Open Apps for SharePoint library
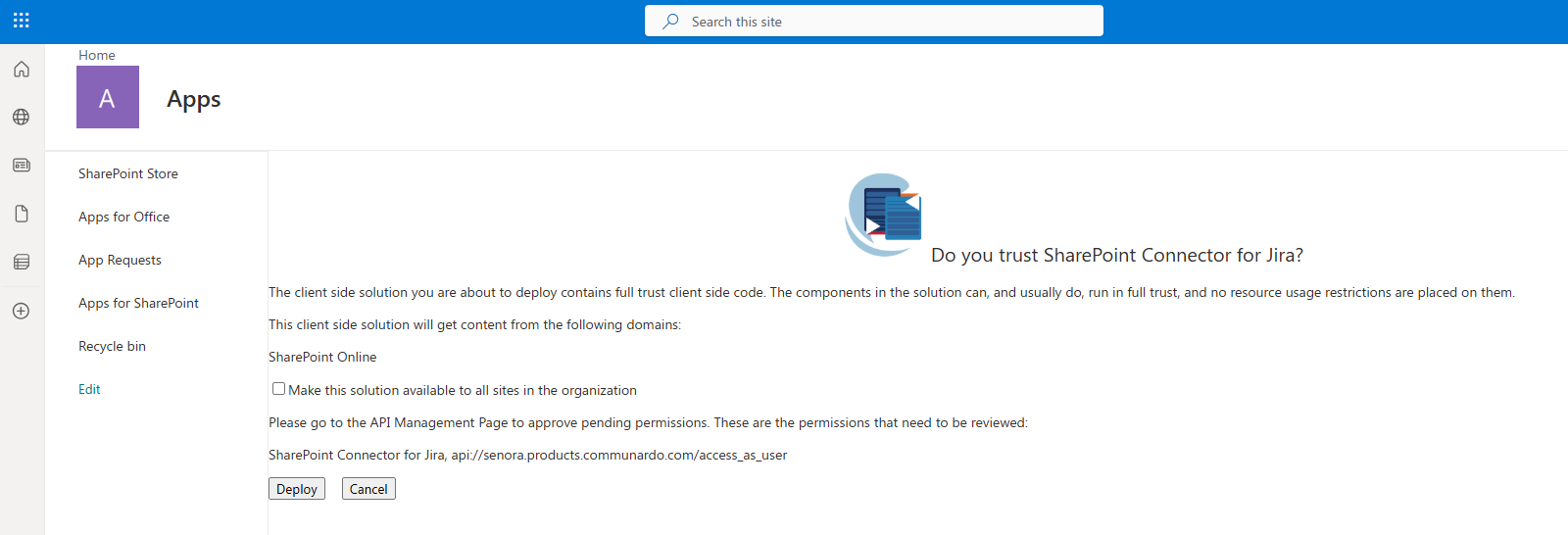This screenshot has width=1568, height=535. point(138,303)
